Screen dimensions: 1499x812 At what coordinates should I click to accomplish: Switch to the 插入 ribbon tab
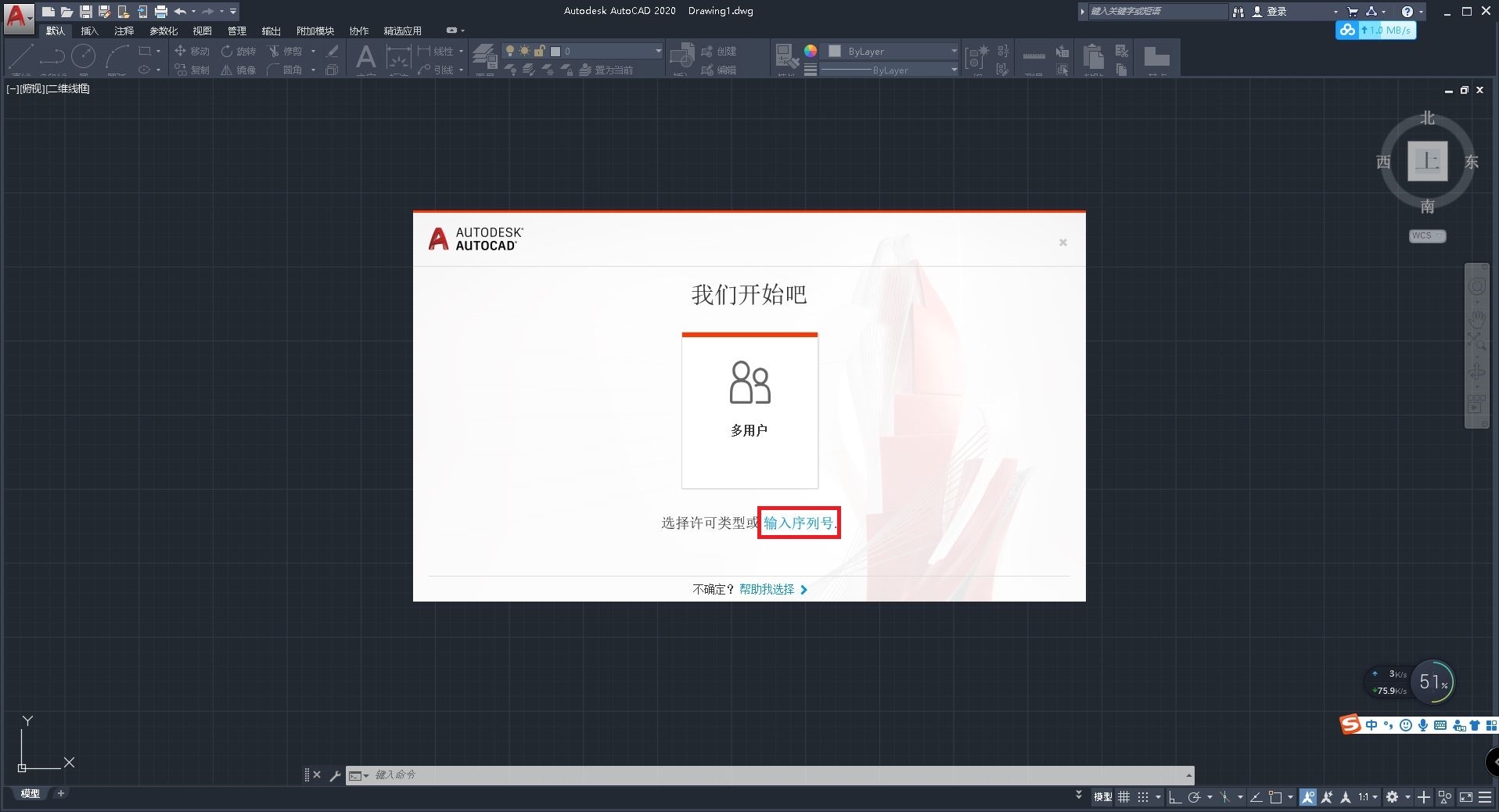pos(90,31)
